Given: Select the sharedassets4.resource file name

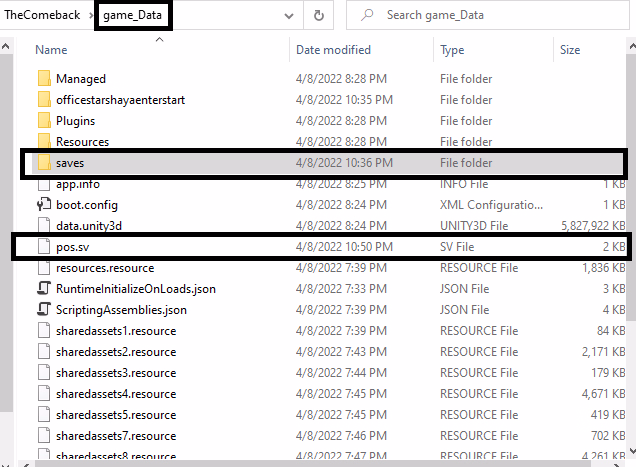Looking at the screenshot, I should click(x=116, y=394).
